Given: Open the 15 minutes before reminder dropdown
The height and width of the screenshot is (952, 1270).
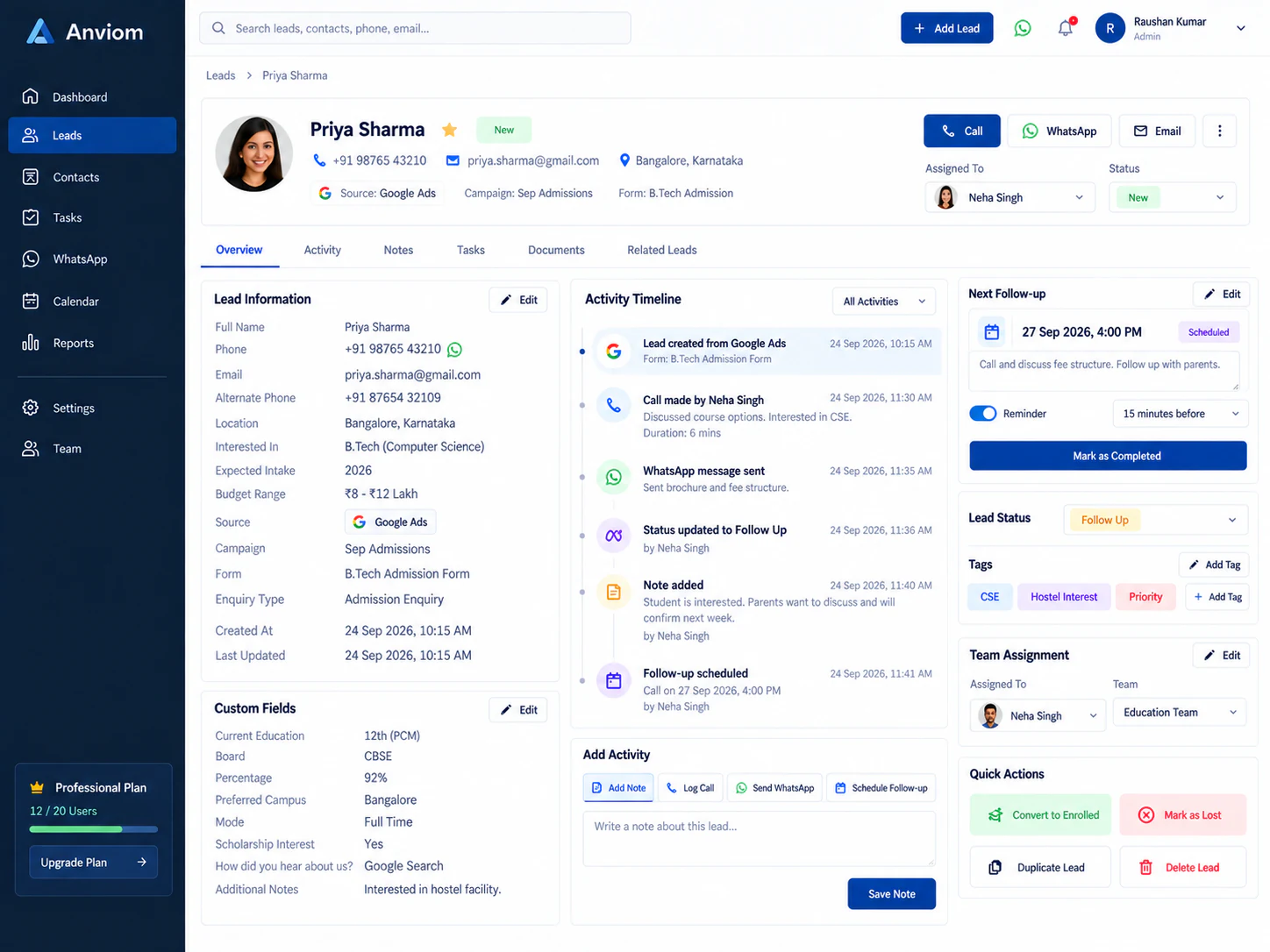Looking at the screenshot, I should tap(1181, 414).
